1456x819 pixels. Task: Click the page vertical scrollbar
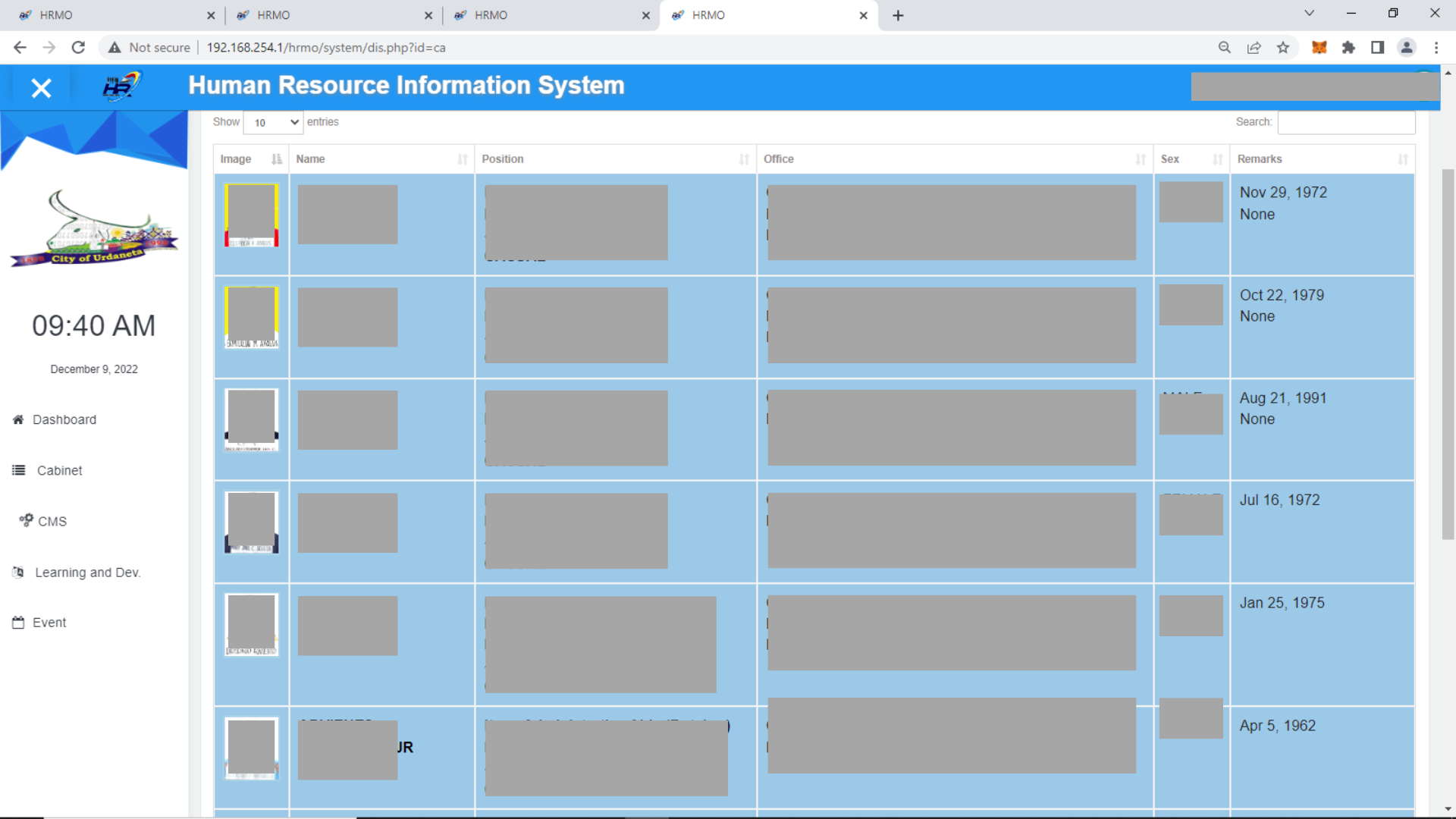[x=1448, y=353]
